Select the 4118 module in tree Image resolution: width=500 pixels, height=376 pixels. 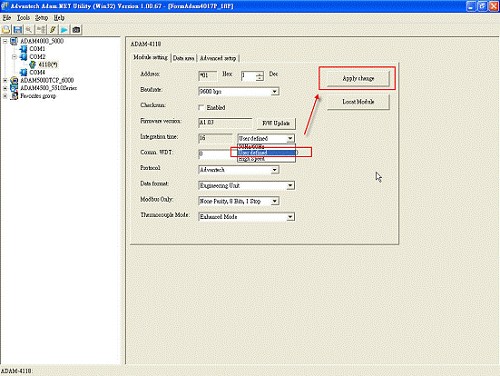tap(48, 64)
